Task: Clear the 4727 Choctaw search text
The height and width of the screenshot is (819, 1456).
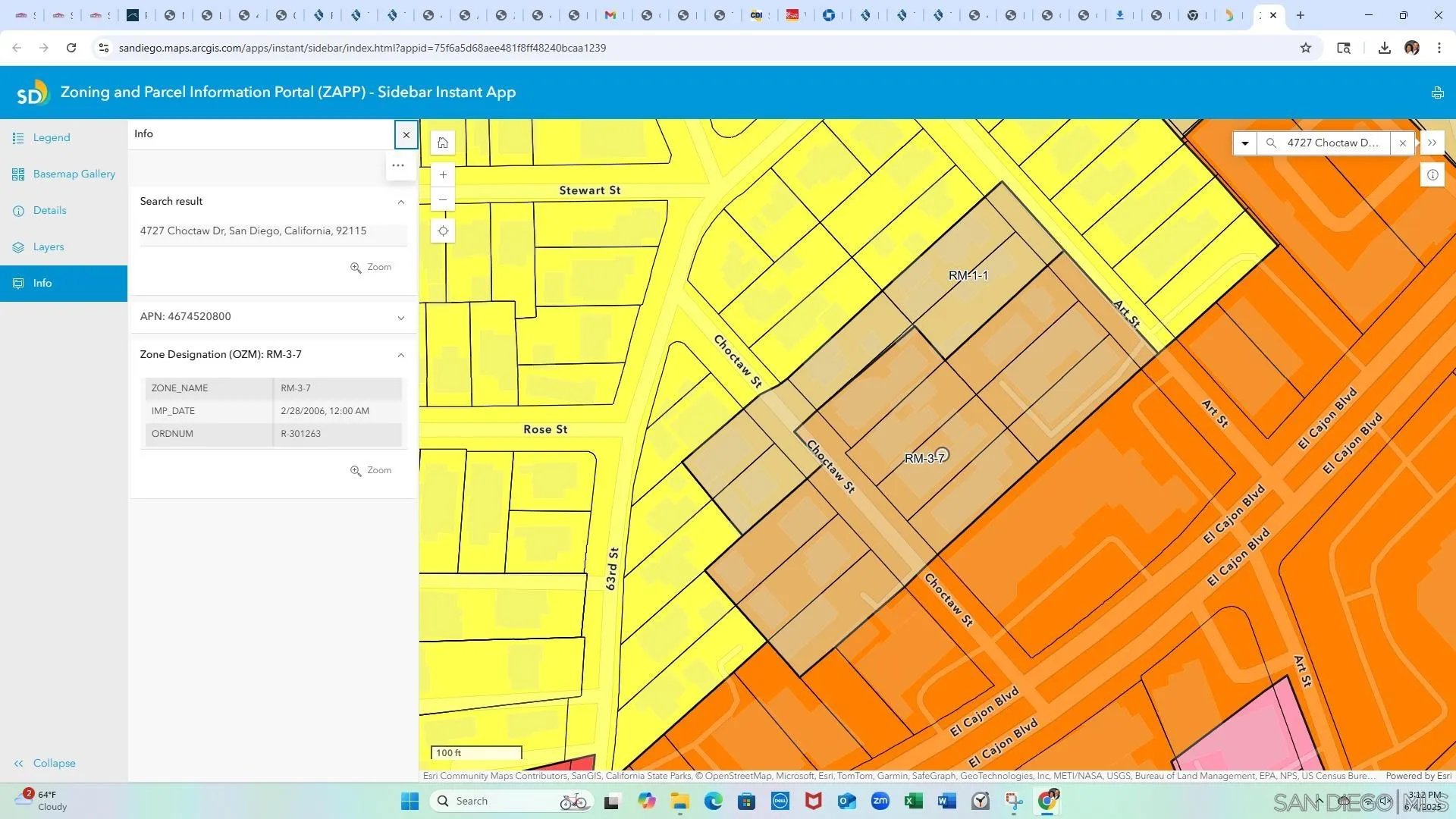Action: tap(1403, 143)
